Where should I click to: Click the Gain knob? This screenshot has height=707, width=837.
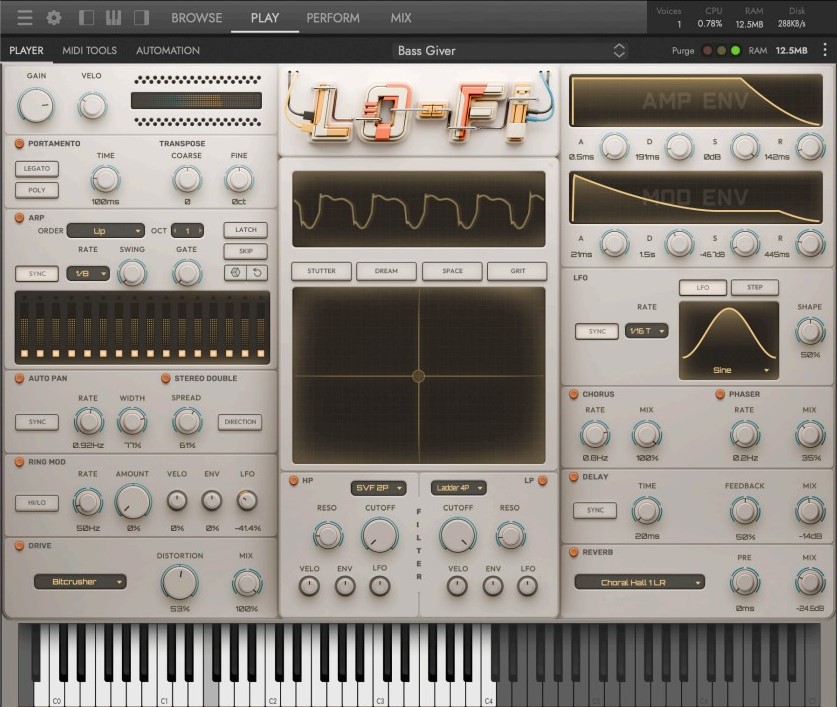tap(36, 103)
